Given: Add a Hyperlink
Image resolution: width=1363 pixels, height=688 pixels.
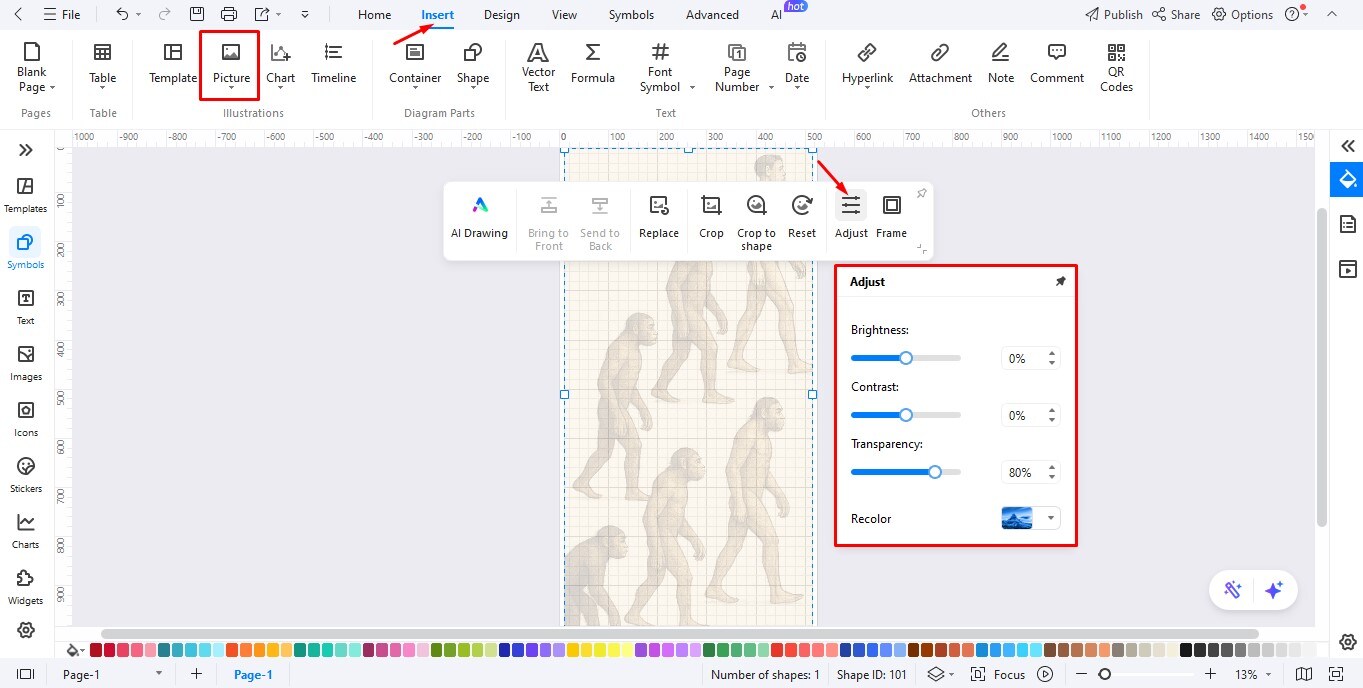Looking at the screenshot, I should pyautogui.click(x=867, y=64).
